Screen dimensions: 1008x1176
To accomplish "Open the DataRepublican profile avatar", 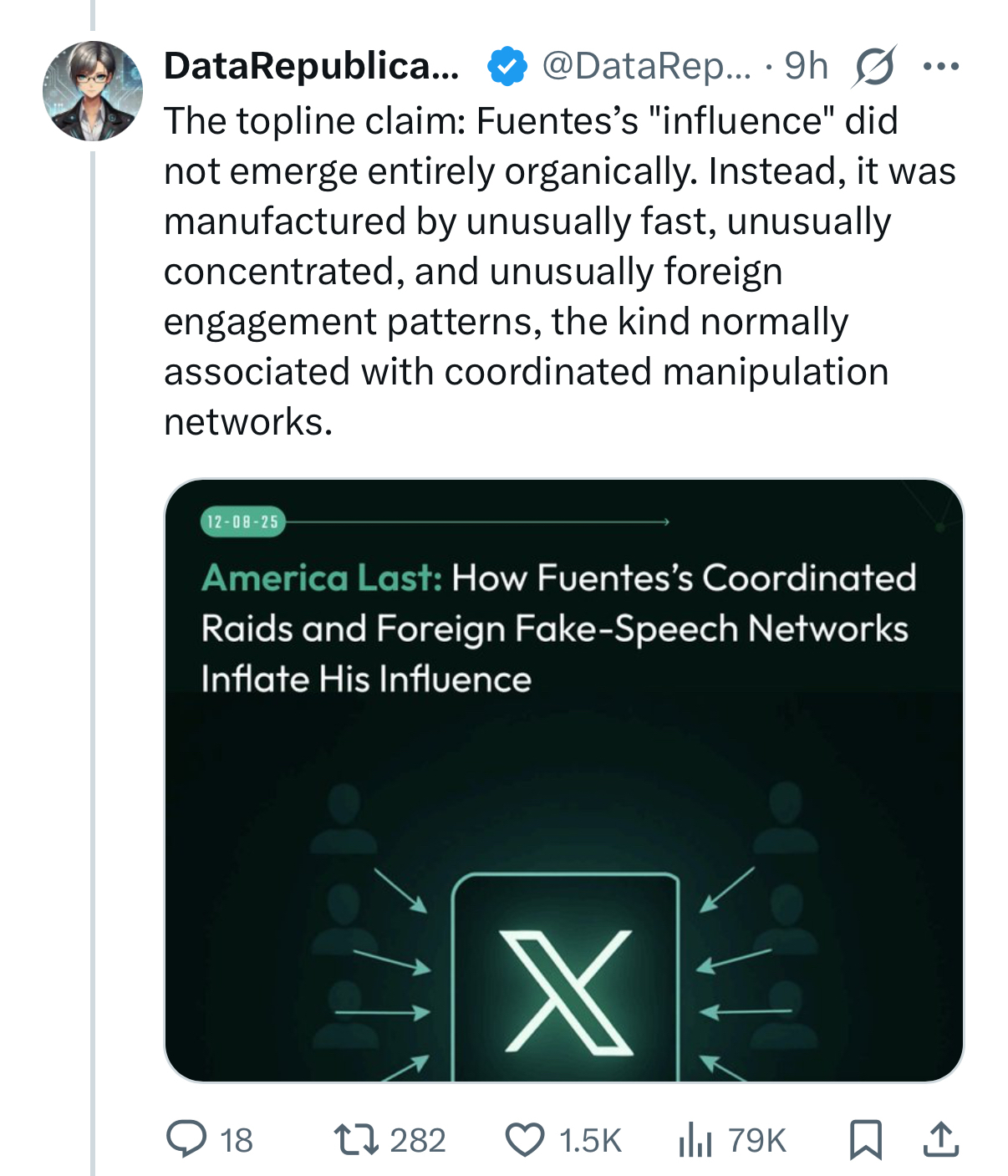I will pyautogui.click(x=93, y=90).
